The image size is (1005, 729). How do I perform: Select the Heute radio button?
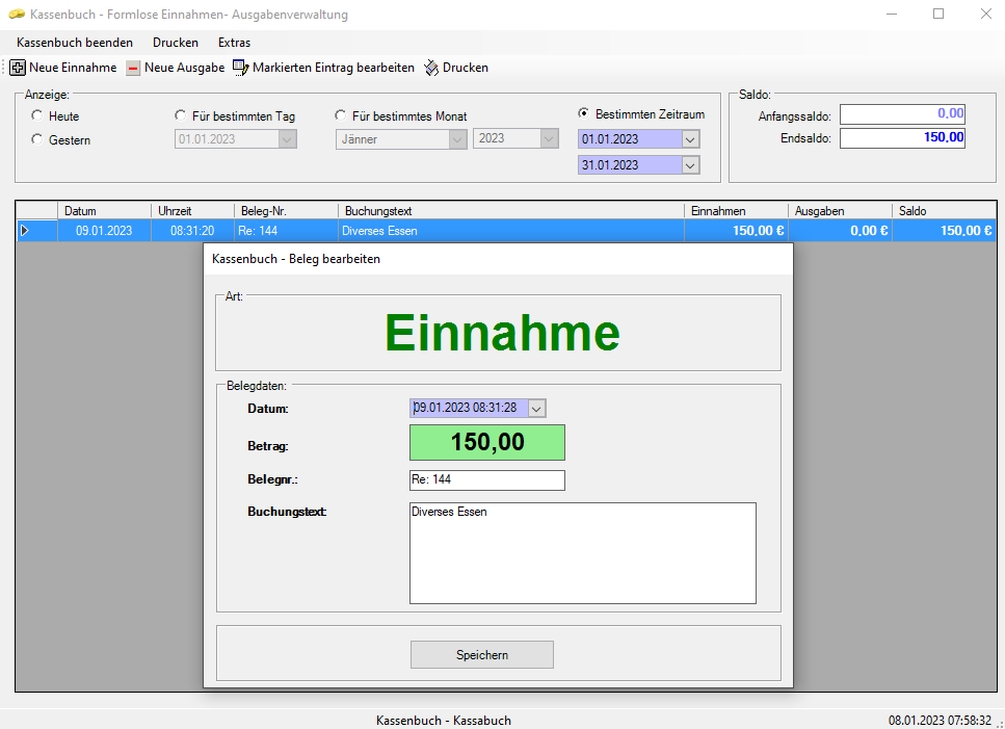coord(37,115)
